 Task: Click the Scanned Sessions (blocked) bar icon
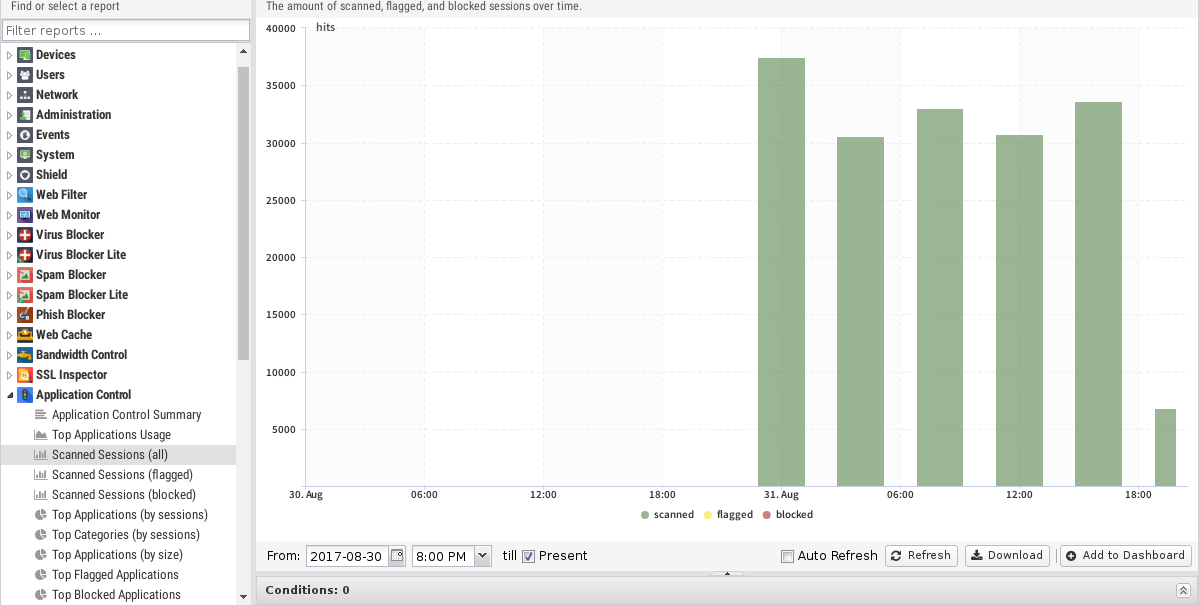pos(41,494)
